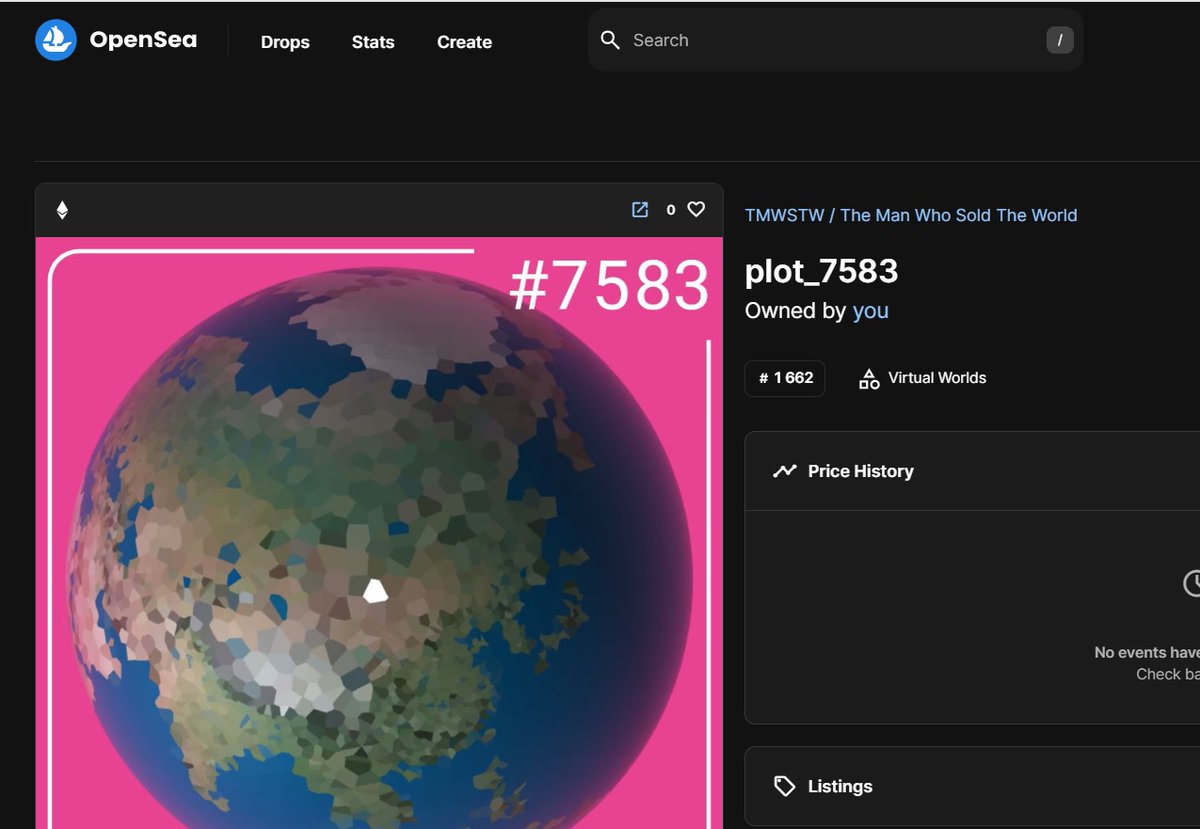Click the slash shortcut key badge

coord(1060,40)
